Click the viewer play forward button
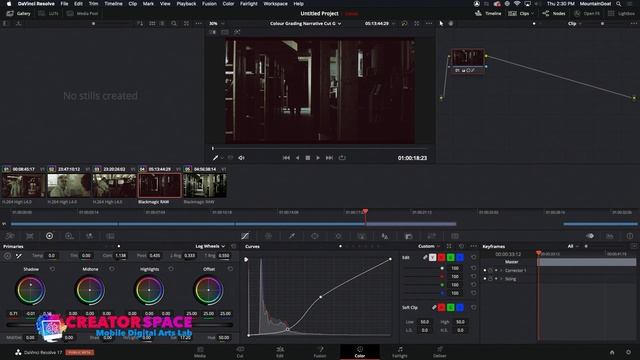 pos(318,158)
